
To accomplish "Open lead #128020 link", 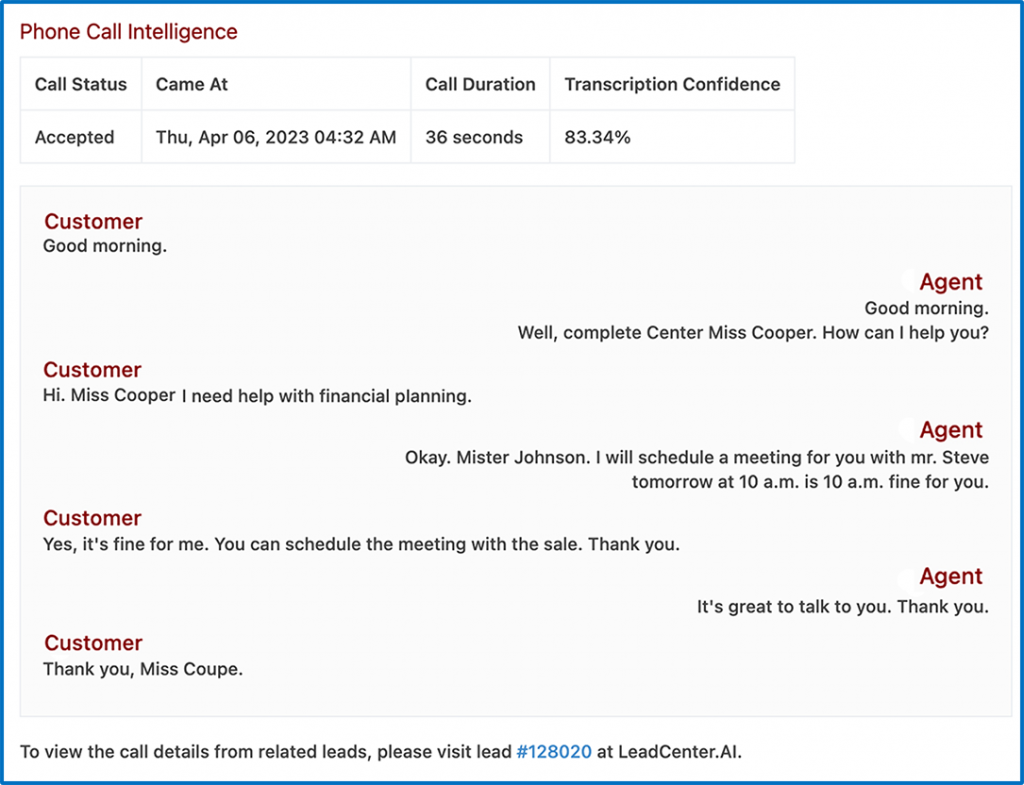I will pyautogui.click(x=554, y=752).
